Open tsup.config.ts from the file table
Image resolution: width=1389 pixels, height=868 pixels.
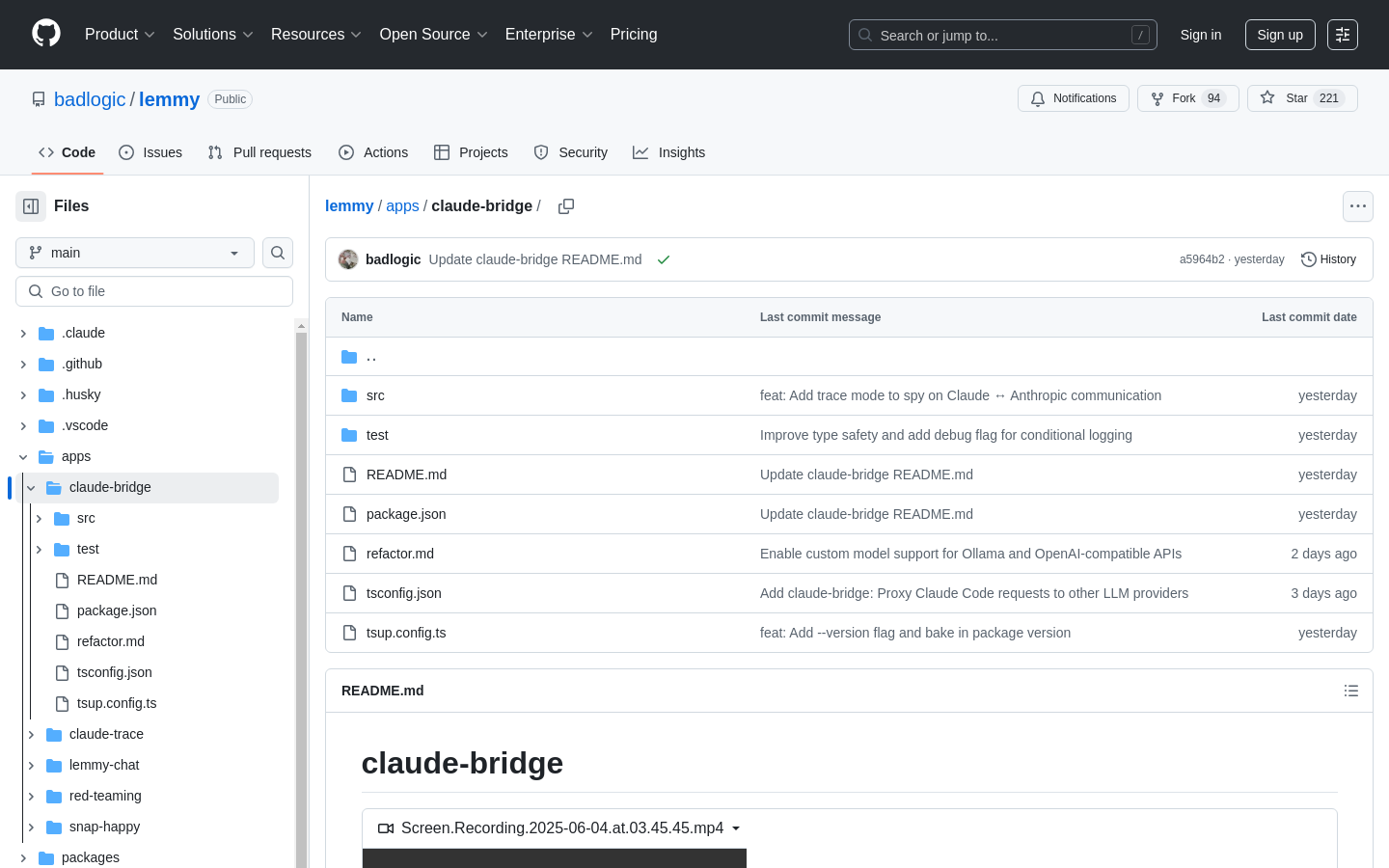click(406, 633)
